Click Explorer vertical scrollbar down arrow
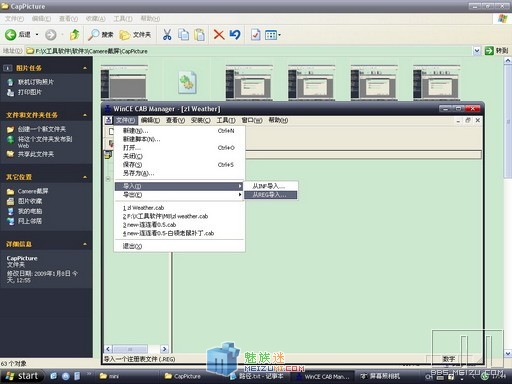512x384 pixels. coord(508,353)
